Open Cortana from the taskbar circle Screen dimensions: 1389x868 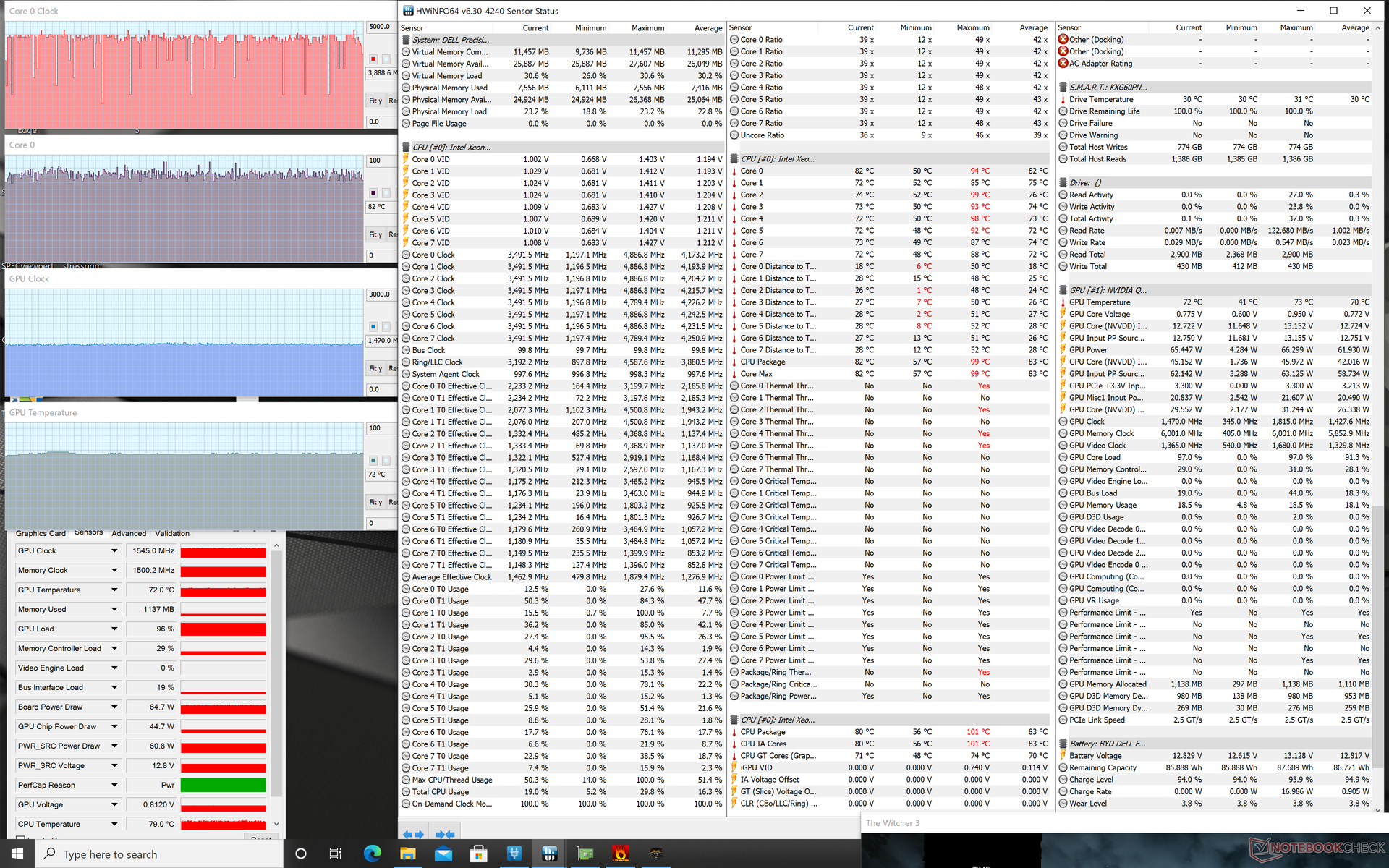301,854
